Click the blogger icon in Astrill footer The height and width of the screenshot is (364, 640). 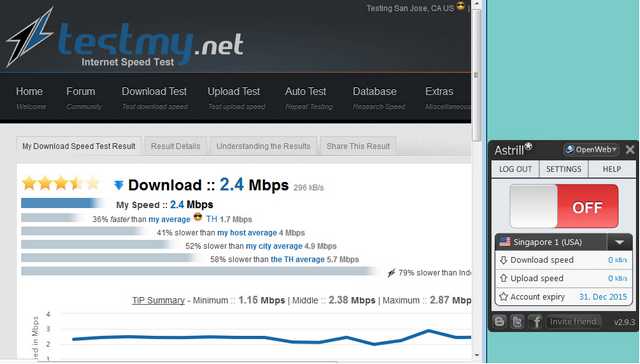click(x=499, y=322)
